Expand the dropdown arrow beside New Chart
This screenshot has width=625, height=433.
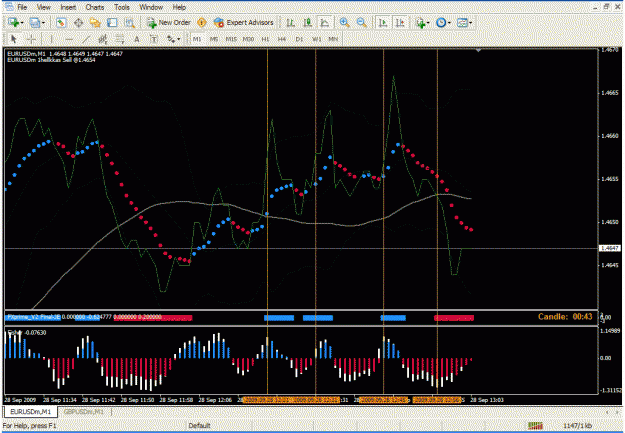point(22,23)
